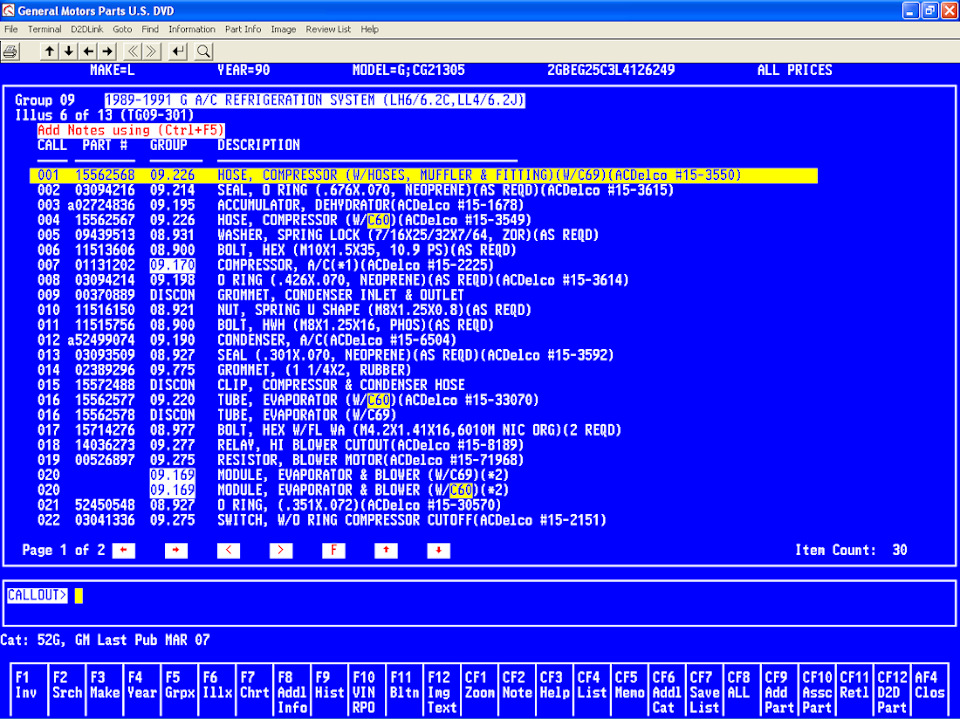Click the up arrow toolbar button
960x719 pixels.
coord(49,51)
